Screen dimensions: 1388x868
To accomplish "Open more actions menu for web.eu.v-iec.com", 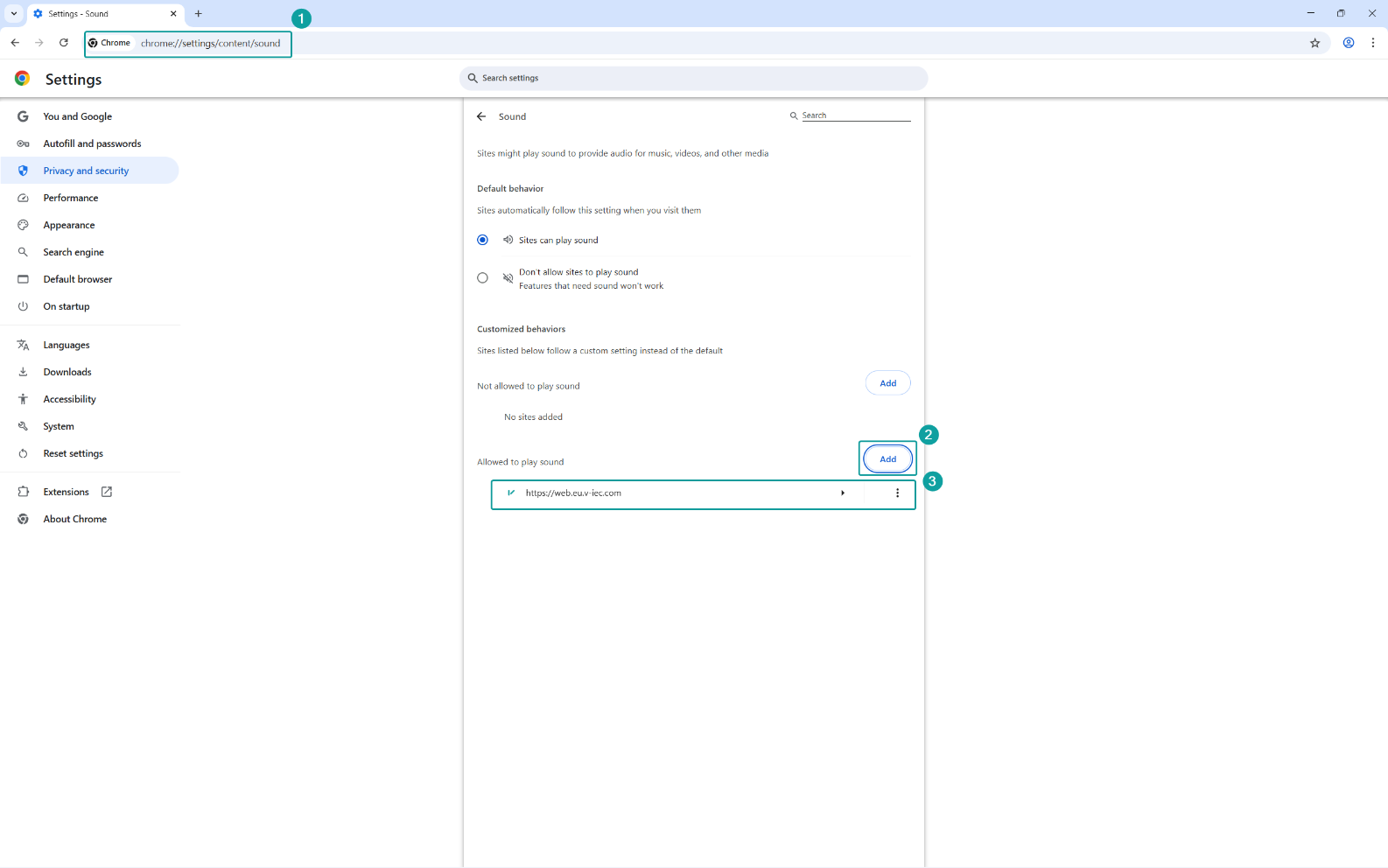I will [897, 493].
